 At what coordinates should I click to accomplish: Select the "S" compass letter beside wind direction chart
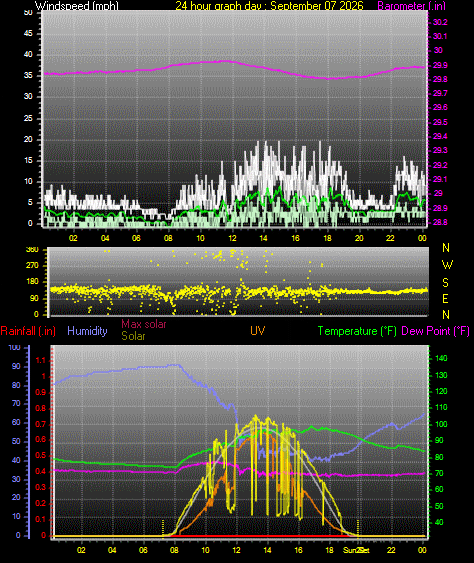445,283
